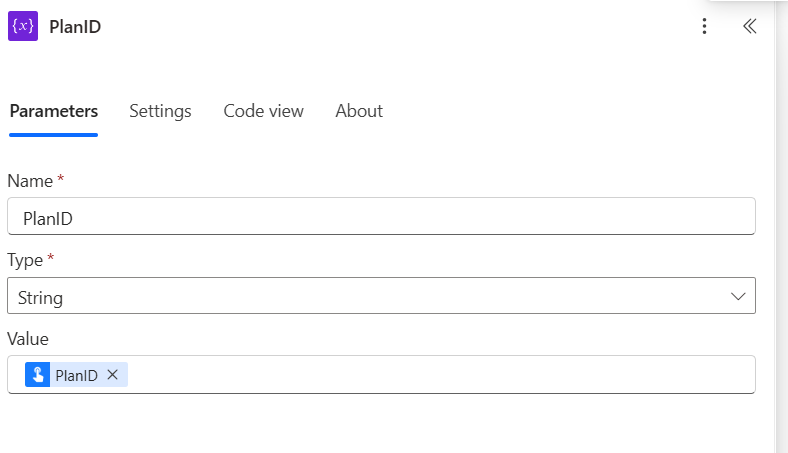Click the Name field label
Image resolution: width=788 pixels, height=453 pixels.
click(x=29, y=180)
